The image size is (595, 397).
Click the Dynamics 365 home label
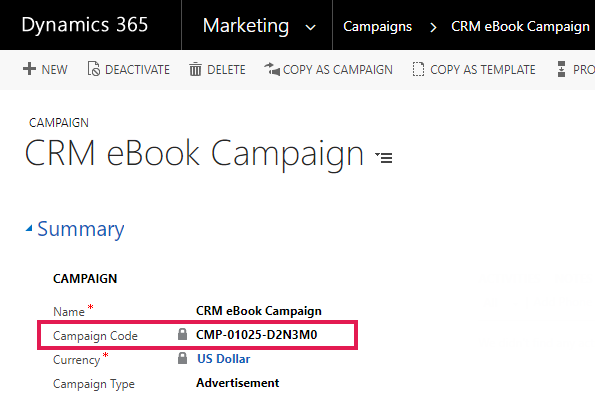(85, 25)
